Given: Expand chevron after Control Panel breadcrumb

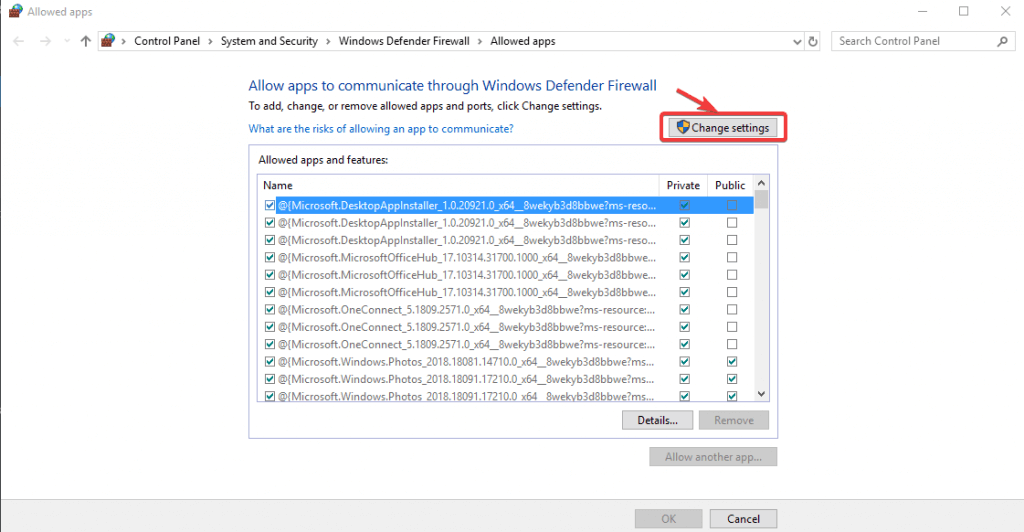Looking at the screenshot, I should 210,41.
